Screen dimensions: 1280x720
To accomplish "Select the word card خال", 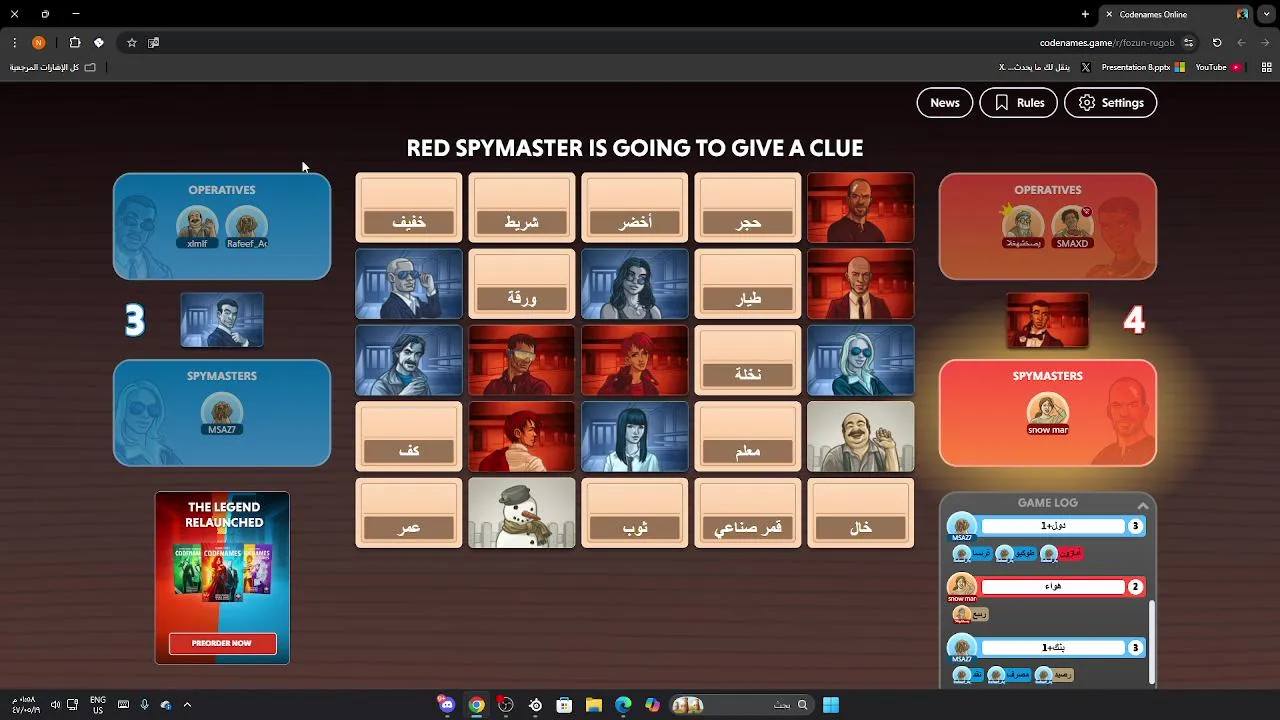I will tap(860, 513).
